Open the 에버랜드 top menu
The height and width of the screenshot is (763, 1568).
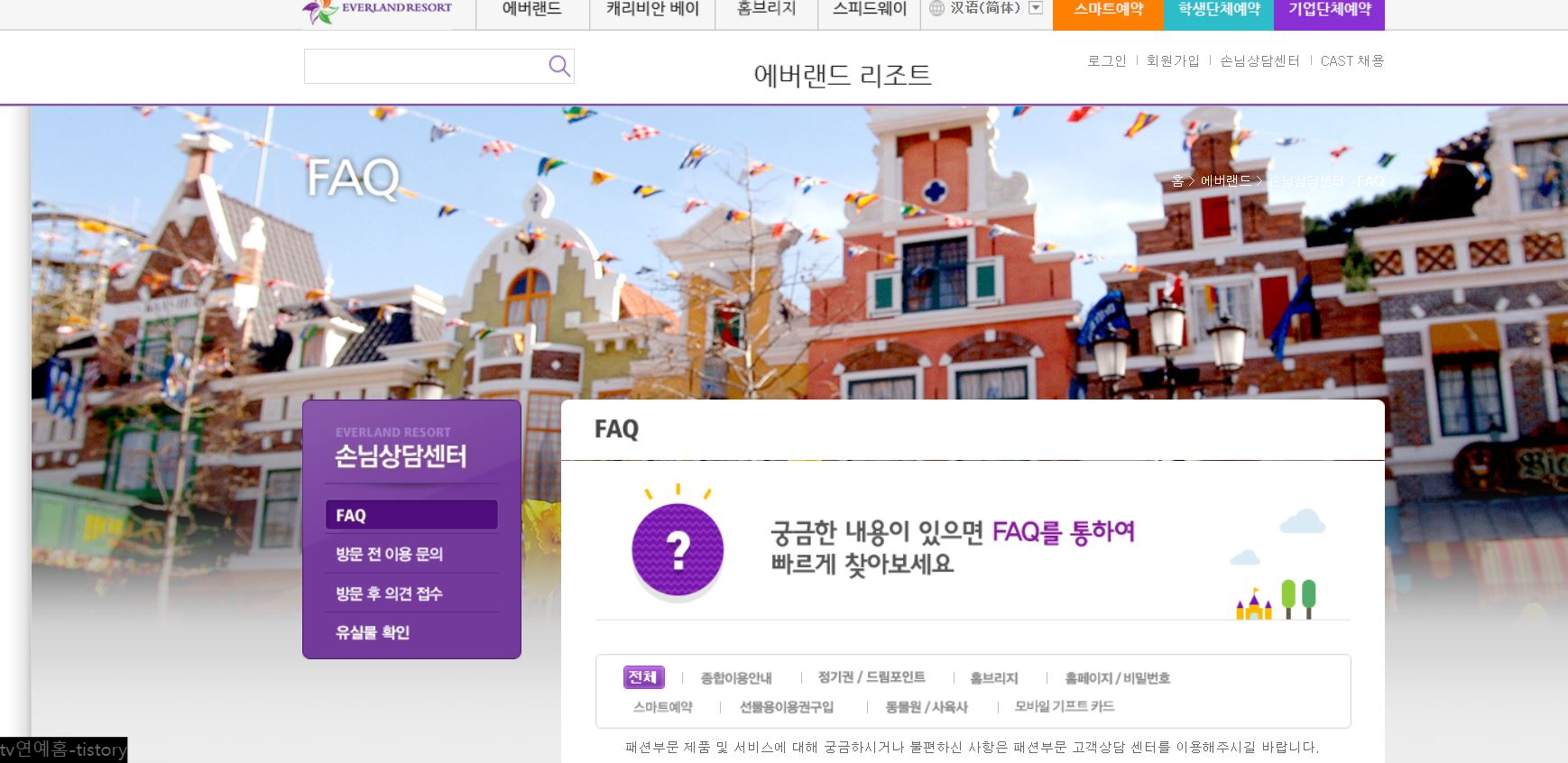[x=532, y=9]
